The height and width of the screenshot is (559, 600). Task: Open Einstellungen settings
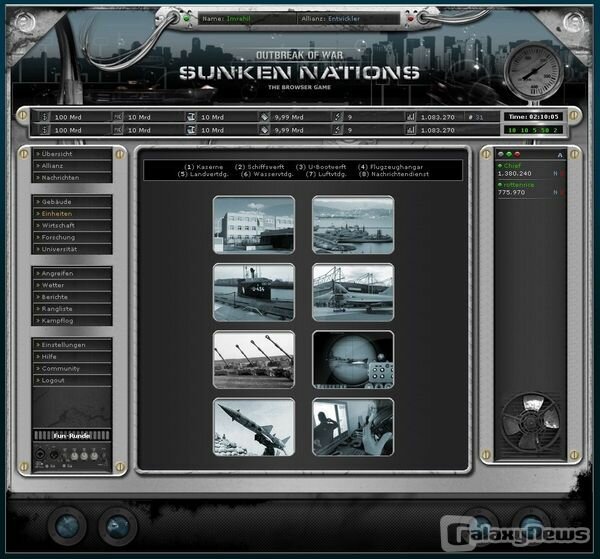click(x=72, y=345)
